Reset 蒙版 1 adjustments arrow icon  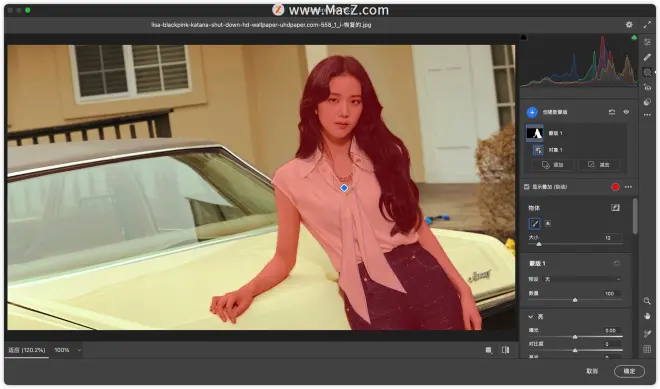(x=617, y=264)
